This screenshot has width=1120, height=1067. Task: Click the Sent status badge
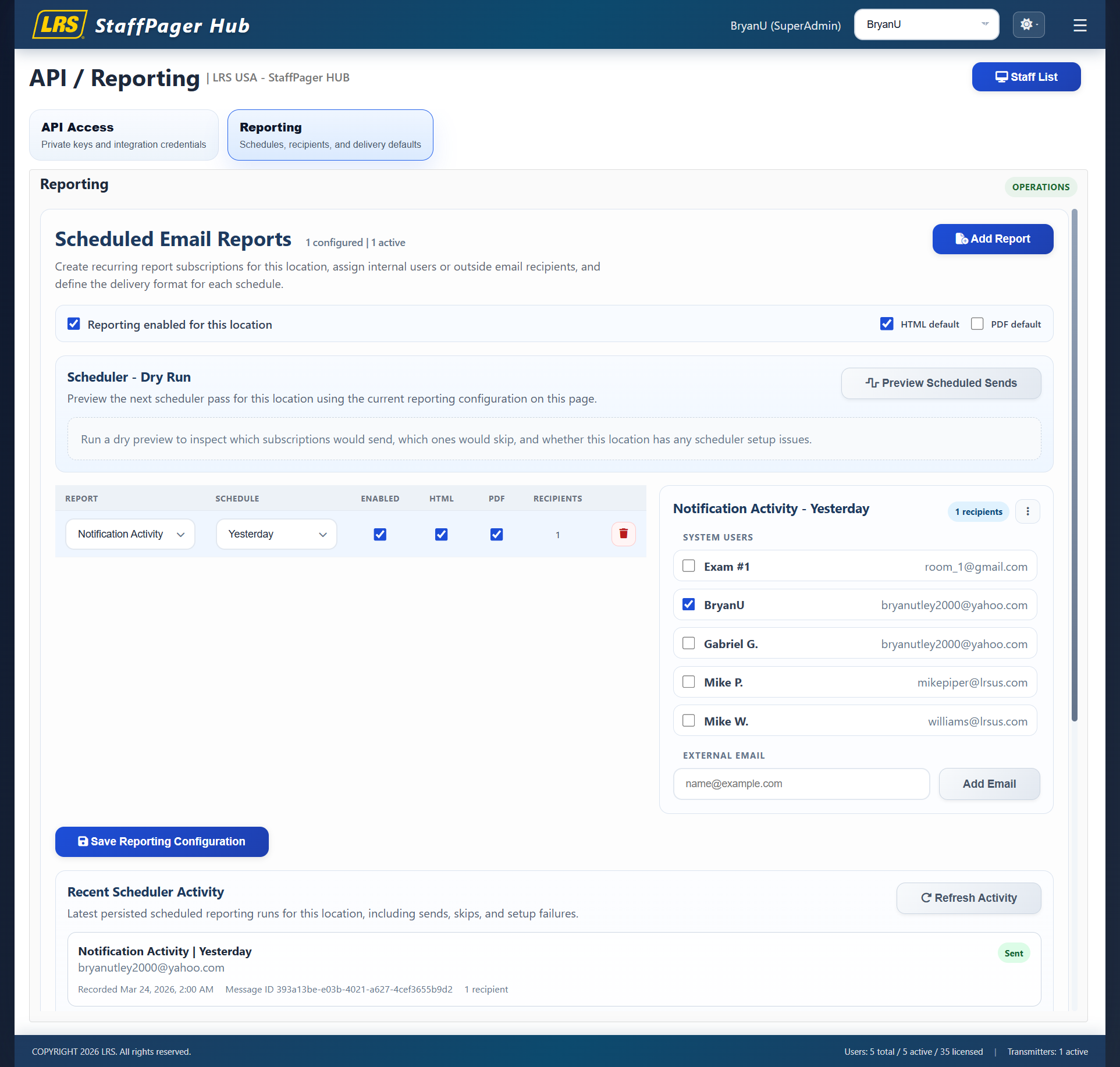click(1014, 954)
